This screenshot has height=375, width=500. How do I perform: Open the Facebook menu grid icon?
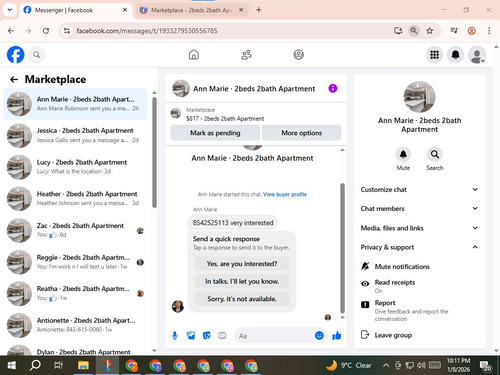434,55
